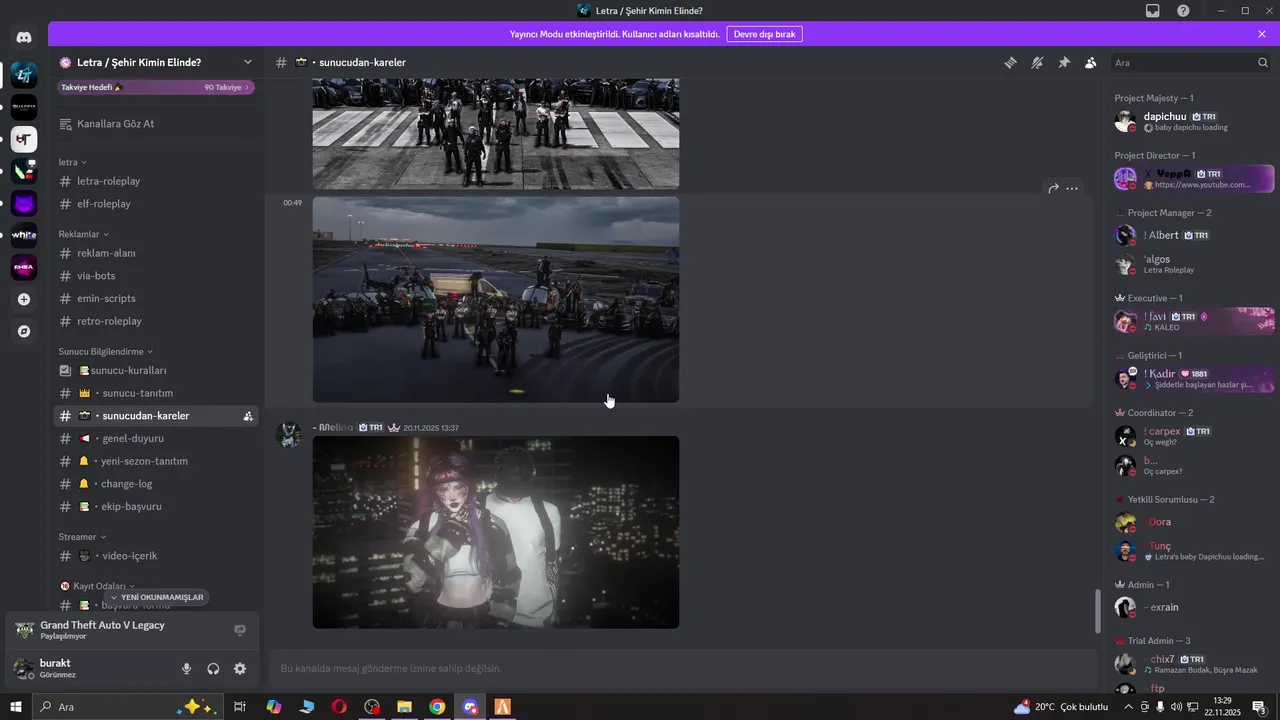Screen dimensions: 1280x720
Task: Click the Devre dışı bırak button
Action: pos(764,34)
